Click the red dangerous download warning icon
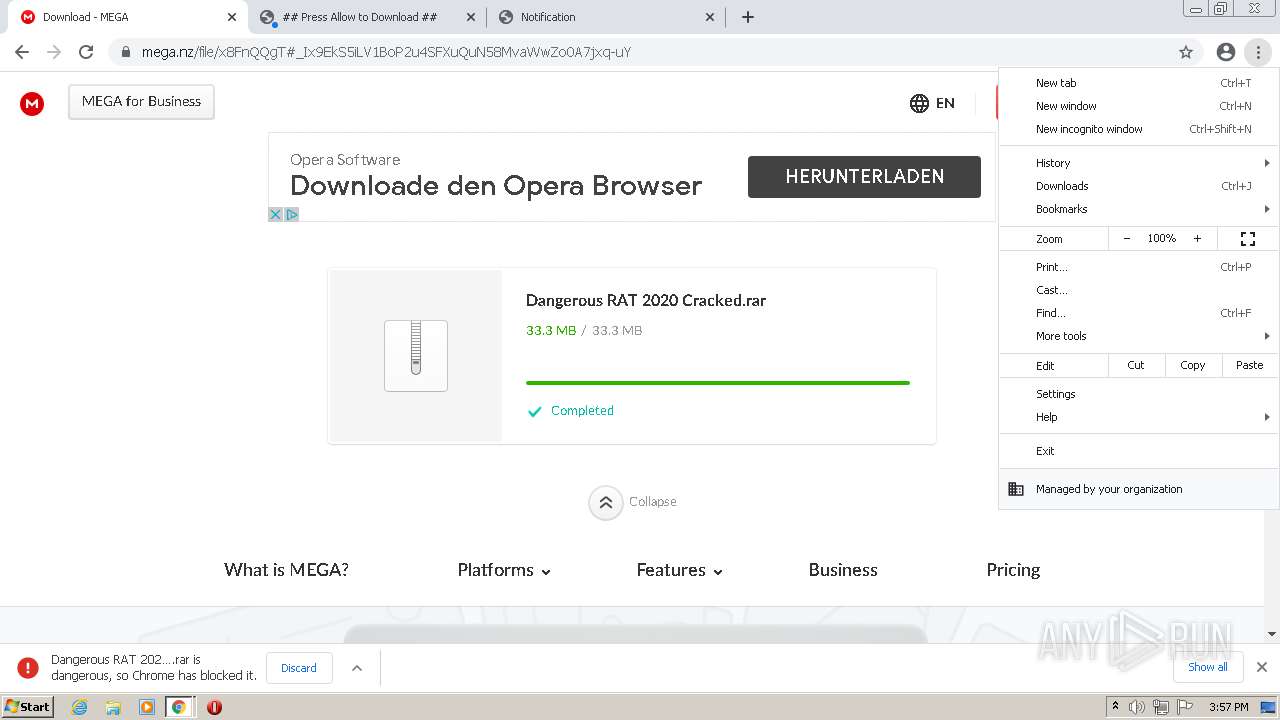 [28, 667]
